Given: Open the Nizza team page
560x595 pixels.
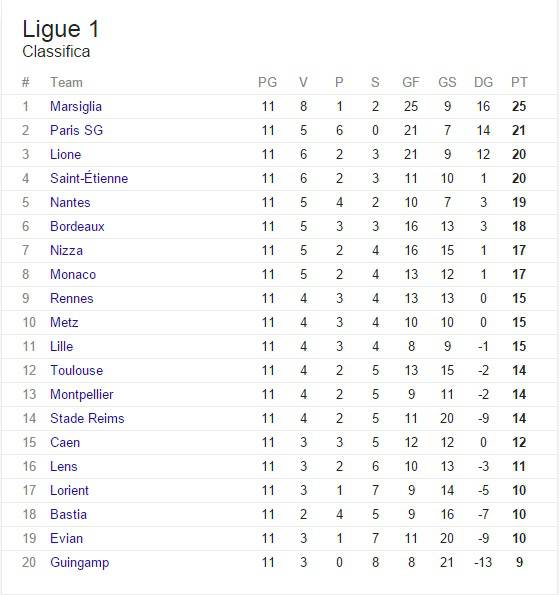Looking at the screenshot, I should tap(66, 250).
